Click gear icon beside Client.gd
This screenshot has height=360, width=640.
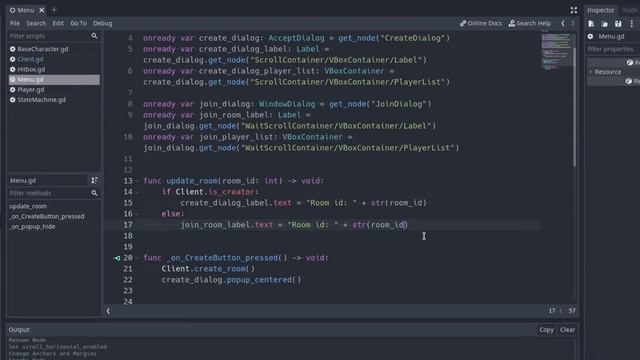point(13,59)
